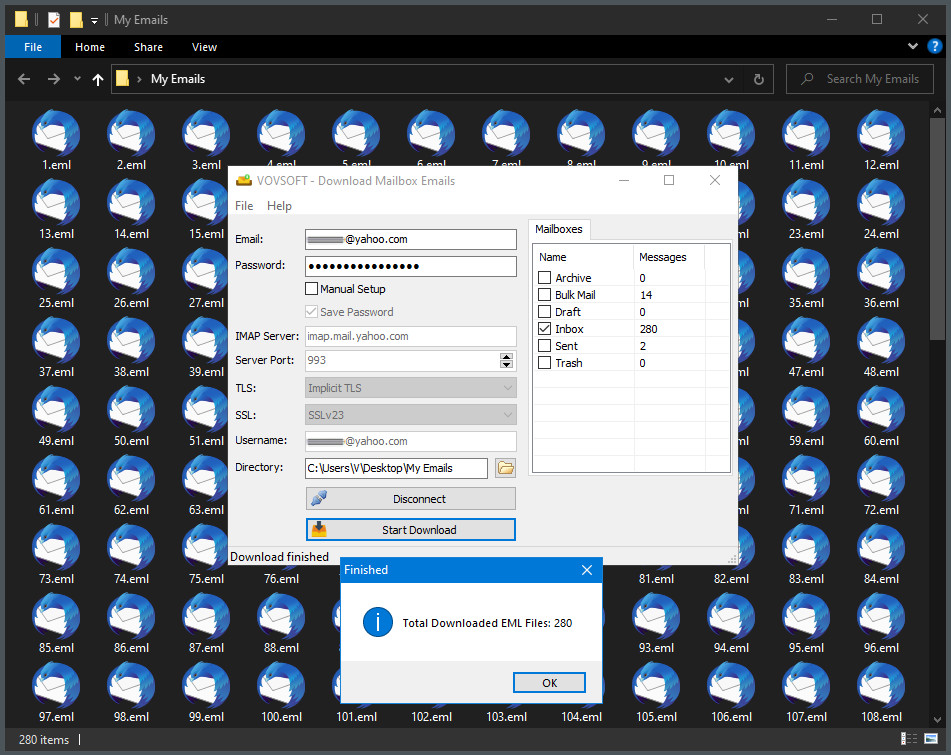Select the 108.eml file icon
The width and height of the screenshot is (951, 755).
[x=882, y=686]
